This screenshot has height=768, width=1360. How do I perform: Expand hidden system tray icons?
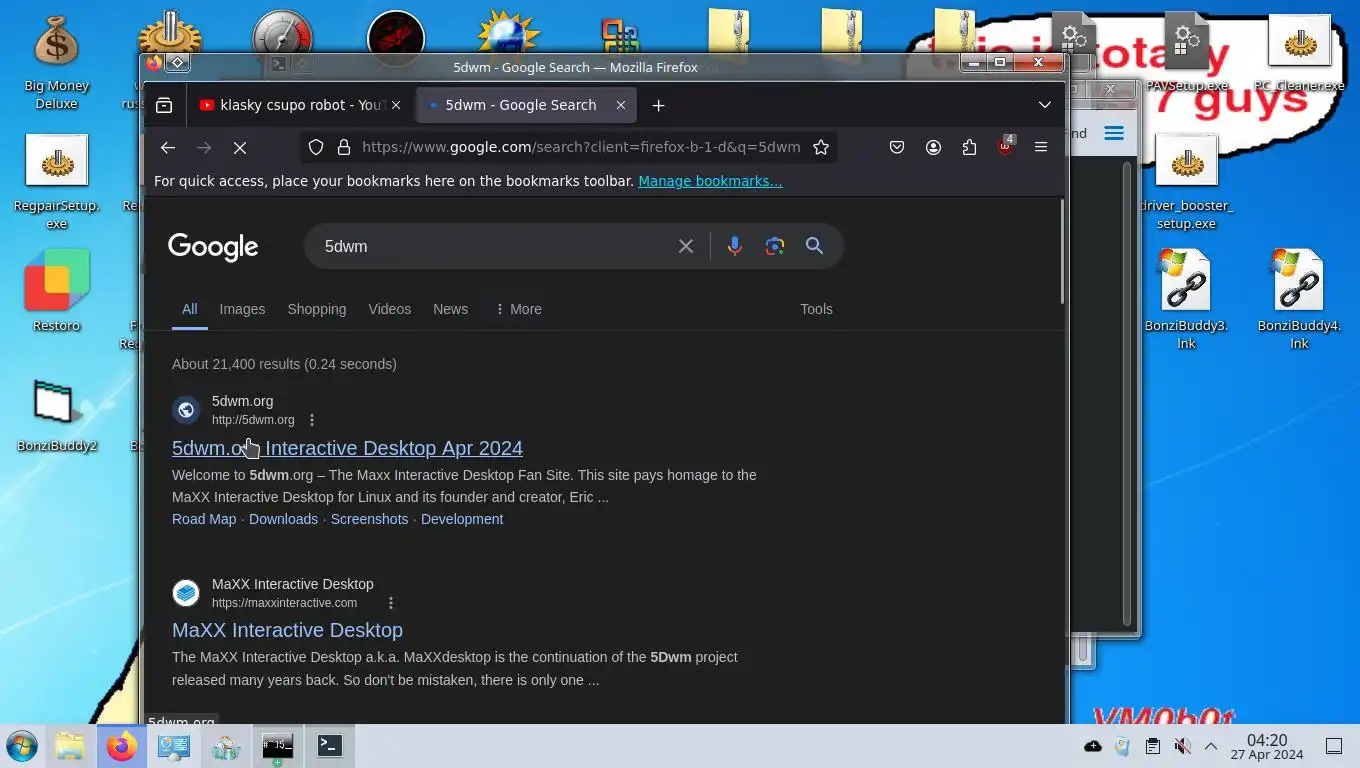(x=1211, y=746)
